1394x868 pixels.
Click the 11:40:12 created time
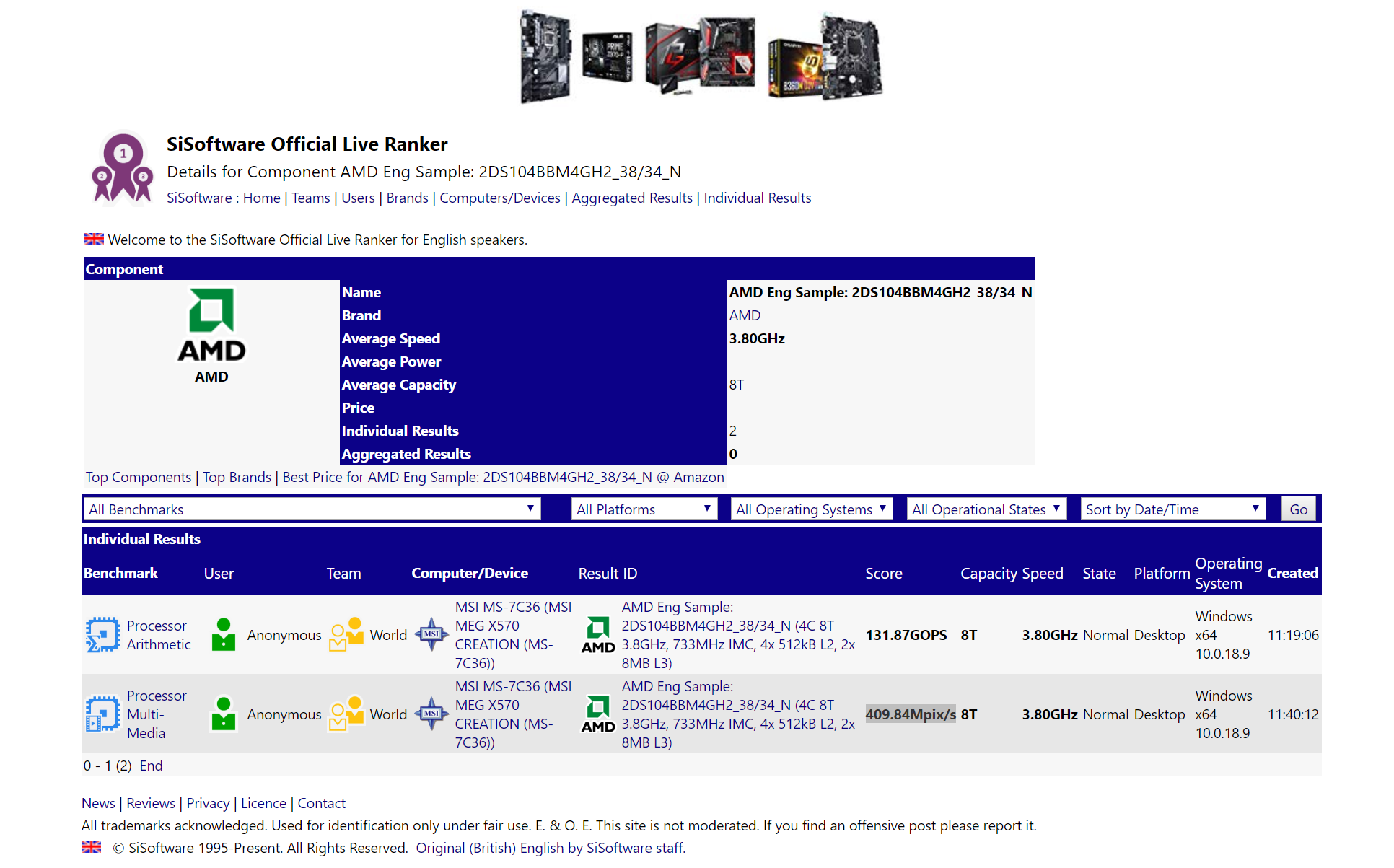(x=1293, y=714)
